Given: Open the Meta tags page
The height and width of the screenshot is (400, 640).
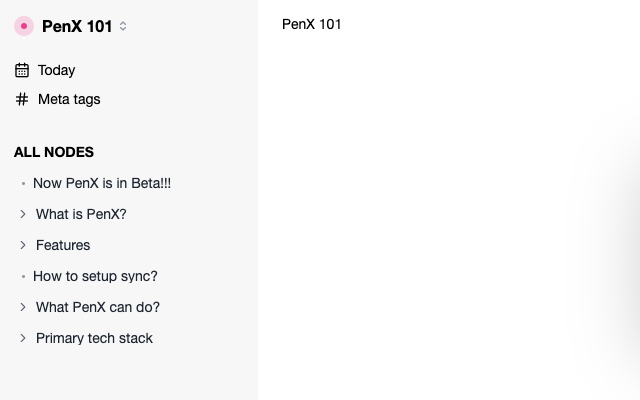Looking at the screenshot, I should (x=68, y=99).
